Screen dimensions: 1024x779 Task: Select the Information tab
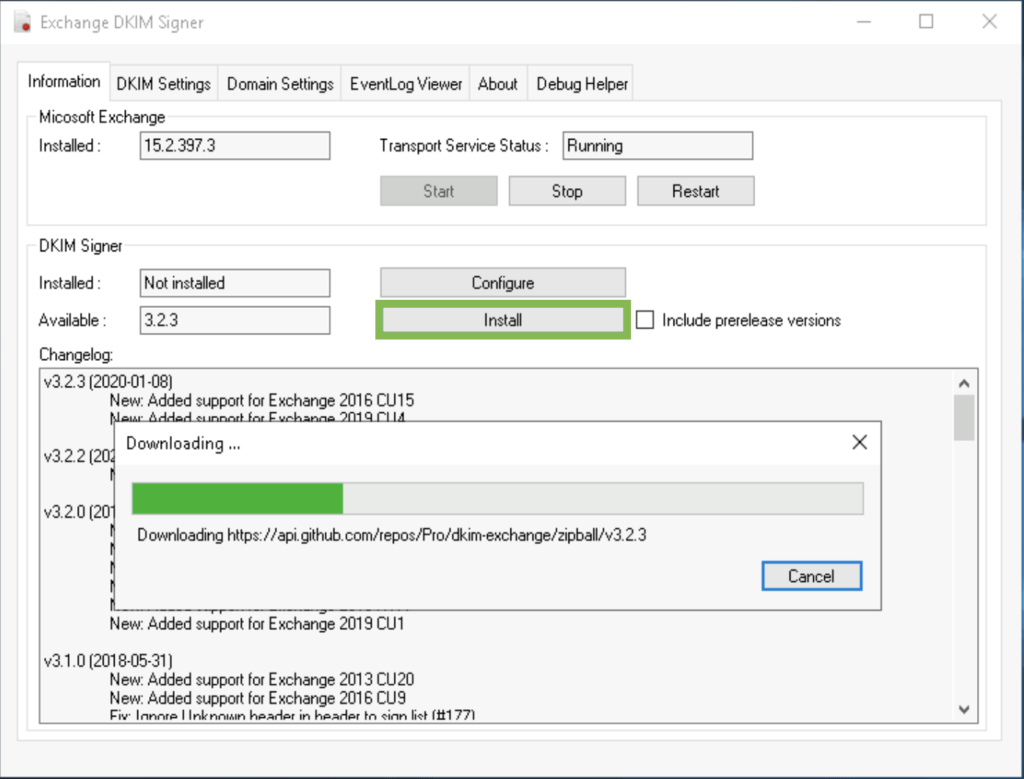(x=63, y=82)
